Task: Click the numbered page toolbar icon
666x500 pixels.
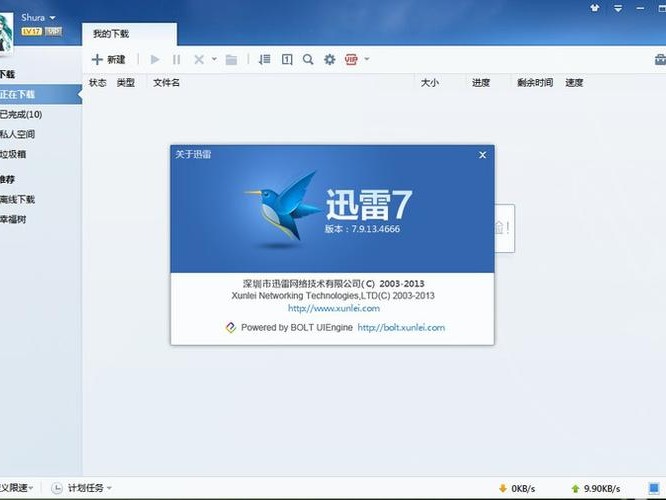Action: tap(287, 59)
